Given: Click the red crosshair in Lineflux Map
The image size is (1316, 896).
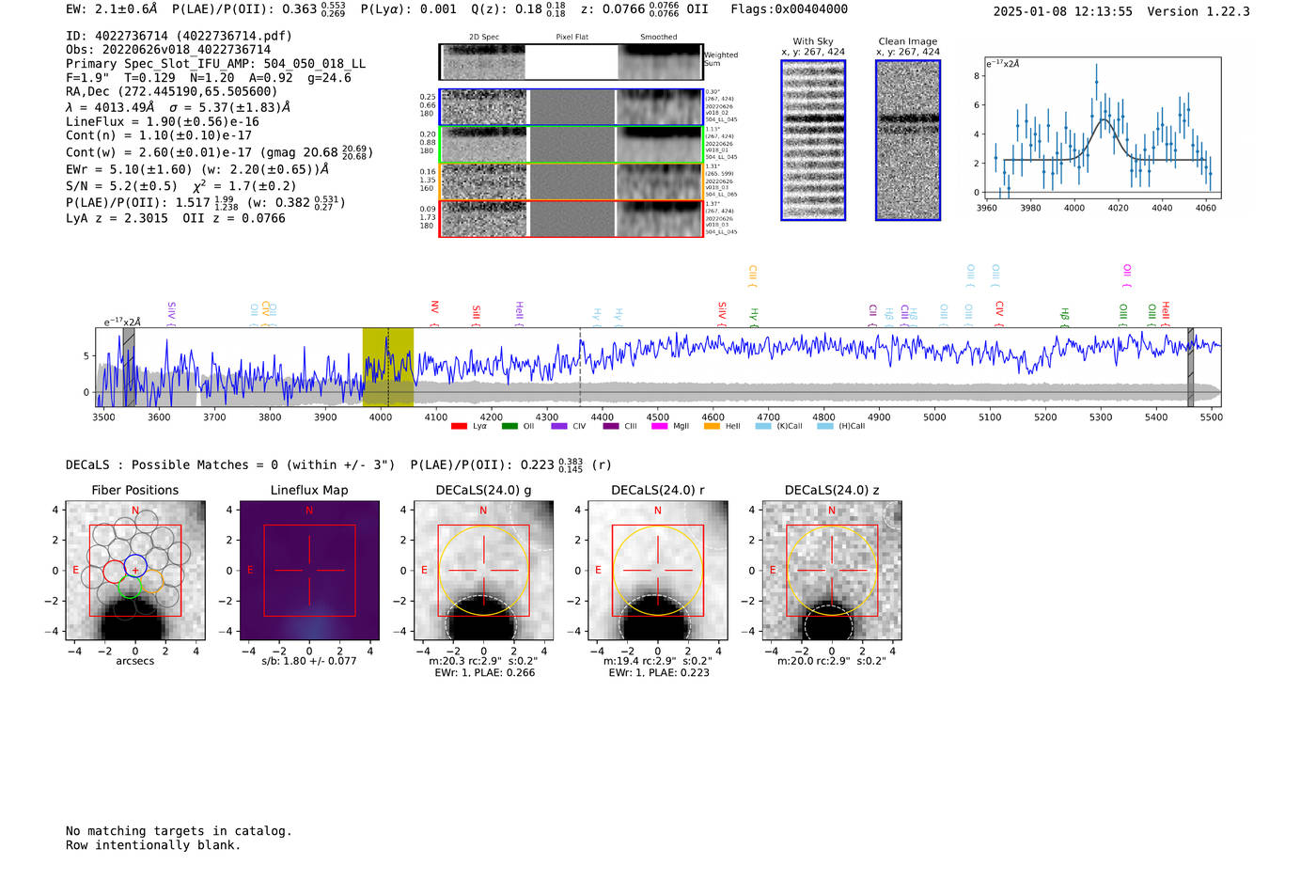Looking at the screenshot, I should 309,571.
